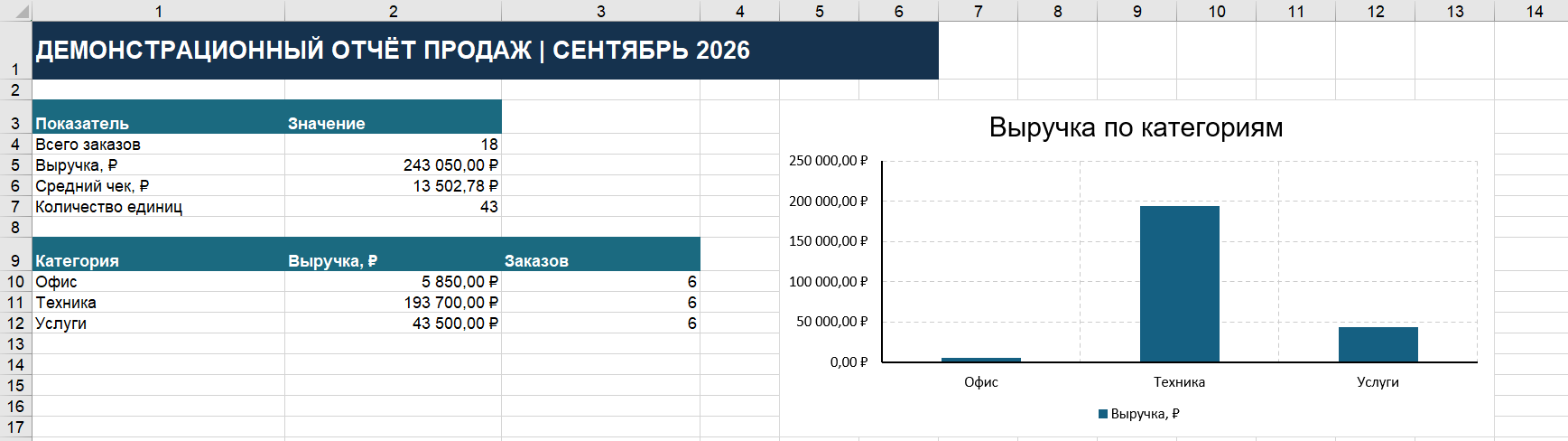Click the select-all corner triangle
Screen dimensions: 1568x441
click(16, 11)
